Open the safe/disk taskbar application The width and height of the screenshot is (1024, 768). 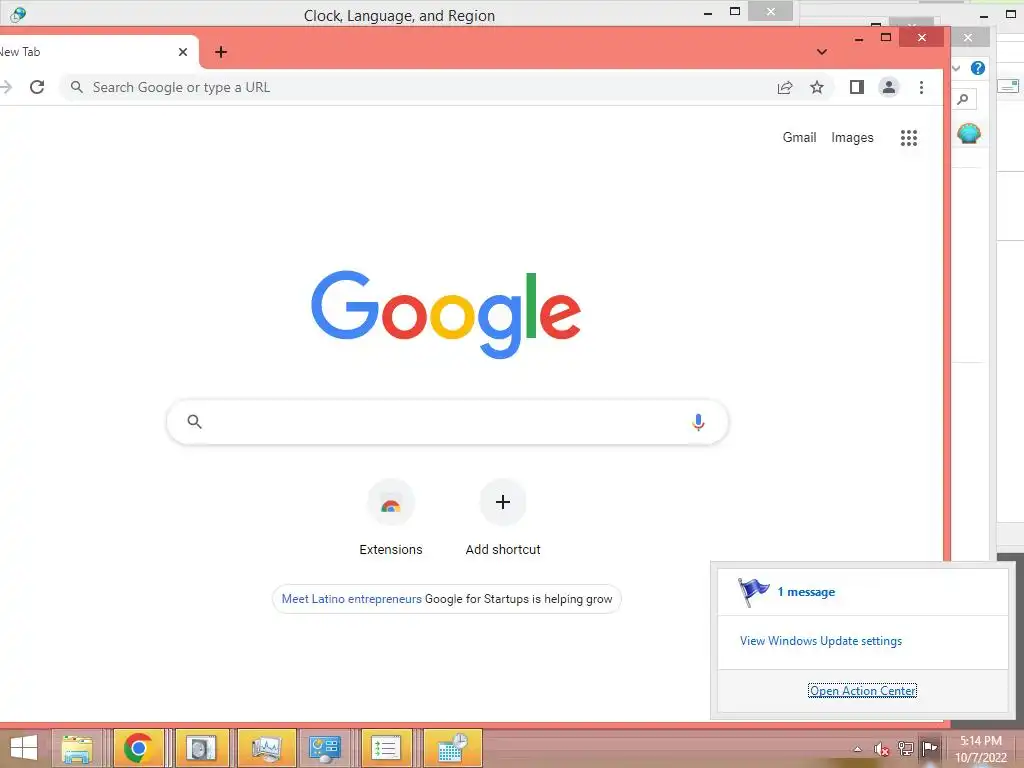(200, 748)
